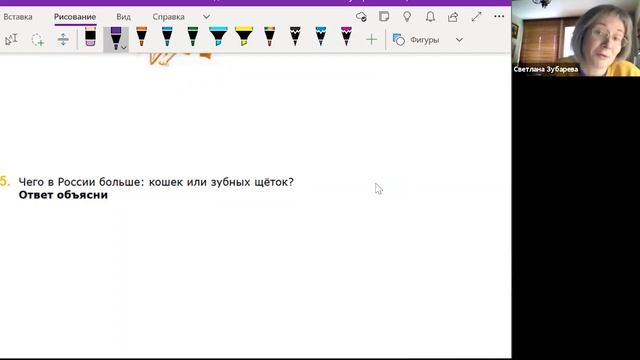
Task: Open the feed or sticky notes pane icon
Action: (x=384, y=17)
